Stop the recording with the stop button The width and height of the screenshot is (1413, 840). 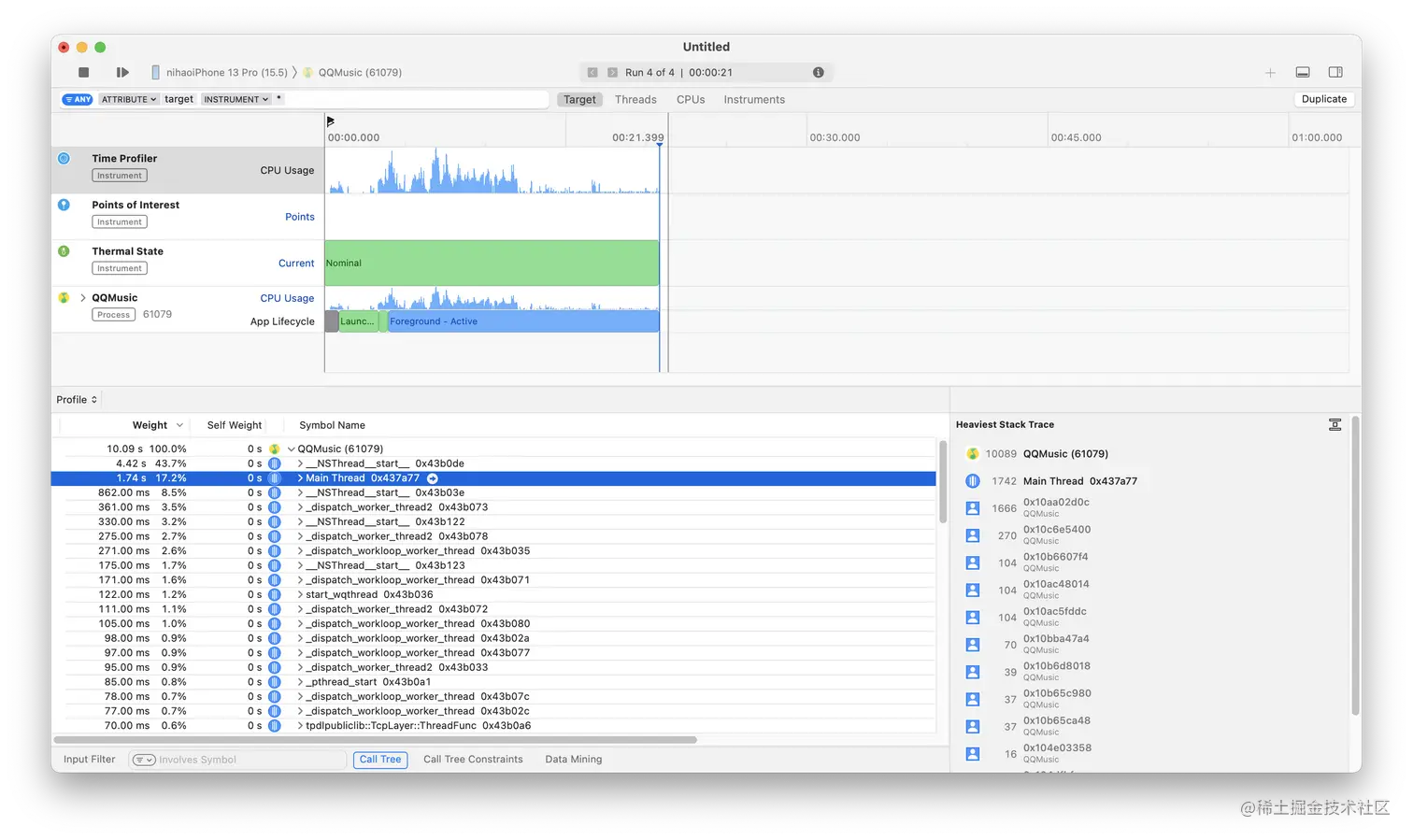click(x=84, y=72)
